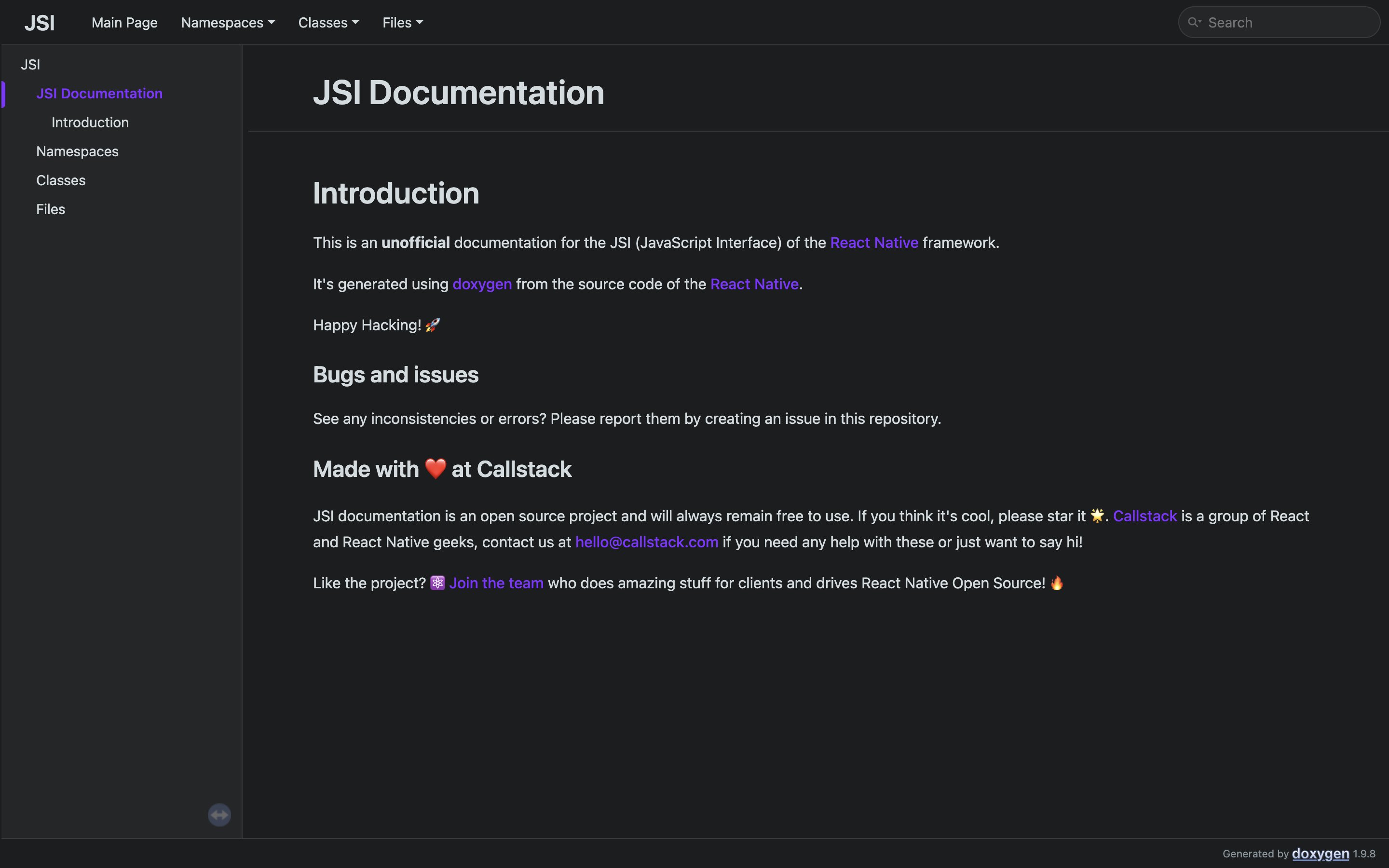Expand the Namespaces dropdown menu
The width and height of the screenshot is (1389, 868).
point(228,22)
